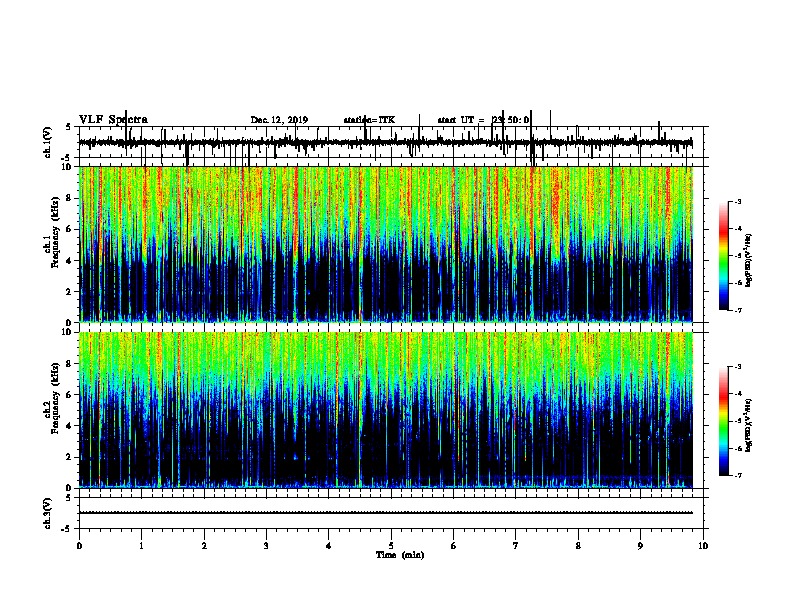Click inside the ch.2 spectrogram plot
Image resolution: width=792 pixels, height=612 pixels.
pyautogui.click(x=386, y=410)
